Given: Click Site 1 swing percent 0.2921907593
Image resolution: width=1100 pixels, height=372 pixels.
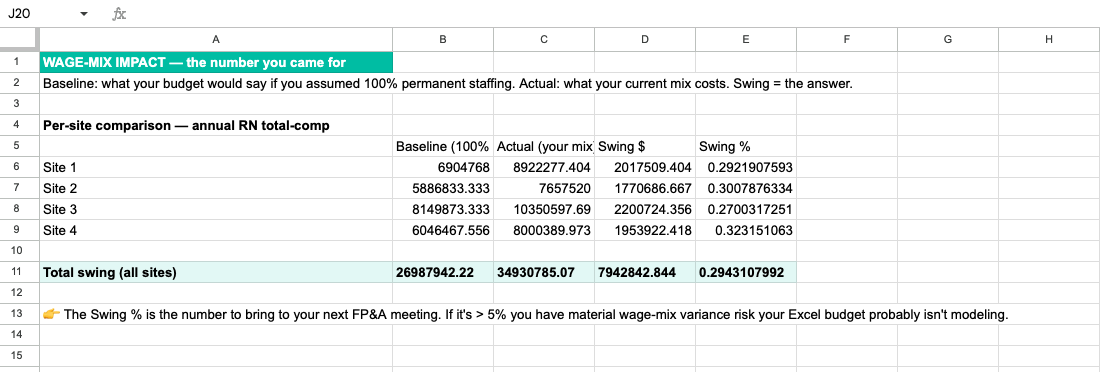Looking at the screenshot, I should pos(746,167).
